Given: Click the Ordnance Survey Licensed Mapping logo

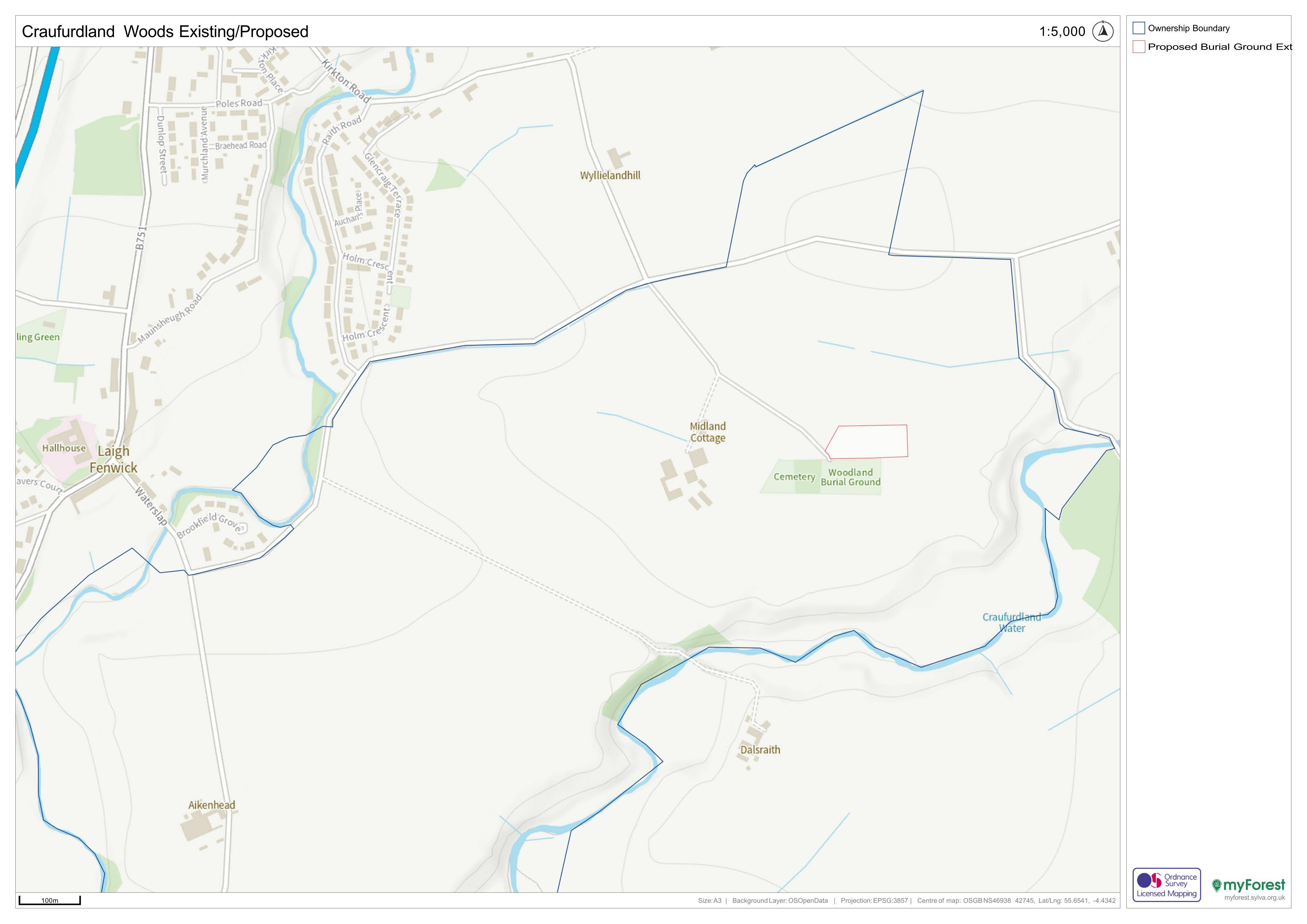Looking at the screenshot, I should click(x=1166, y=885).
